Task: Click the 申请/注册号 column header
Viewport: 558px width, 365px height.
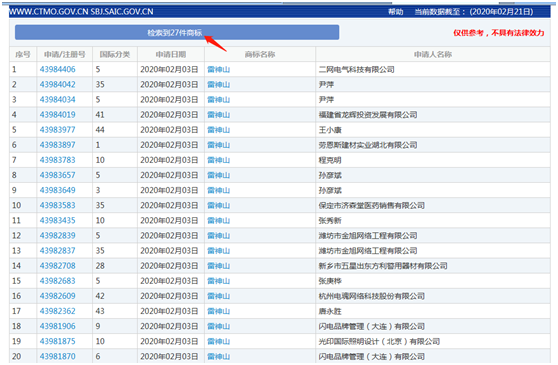Action: tap(65, 54)
